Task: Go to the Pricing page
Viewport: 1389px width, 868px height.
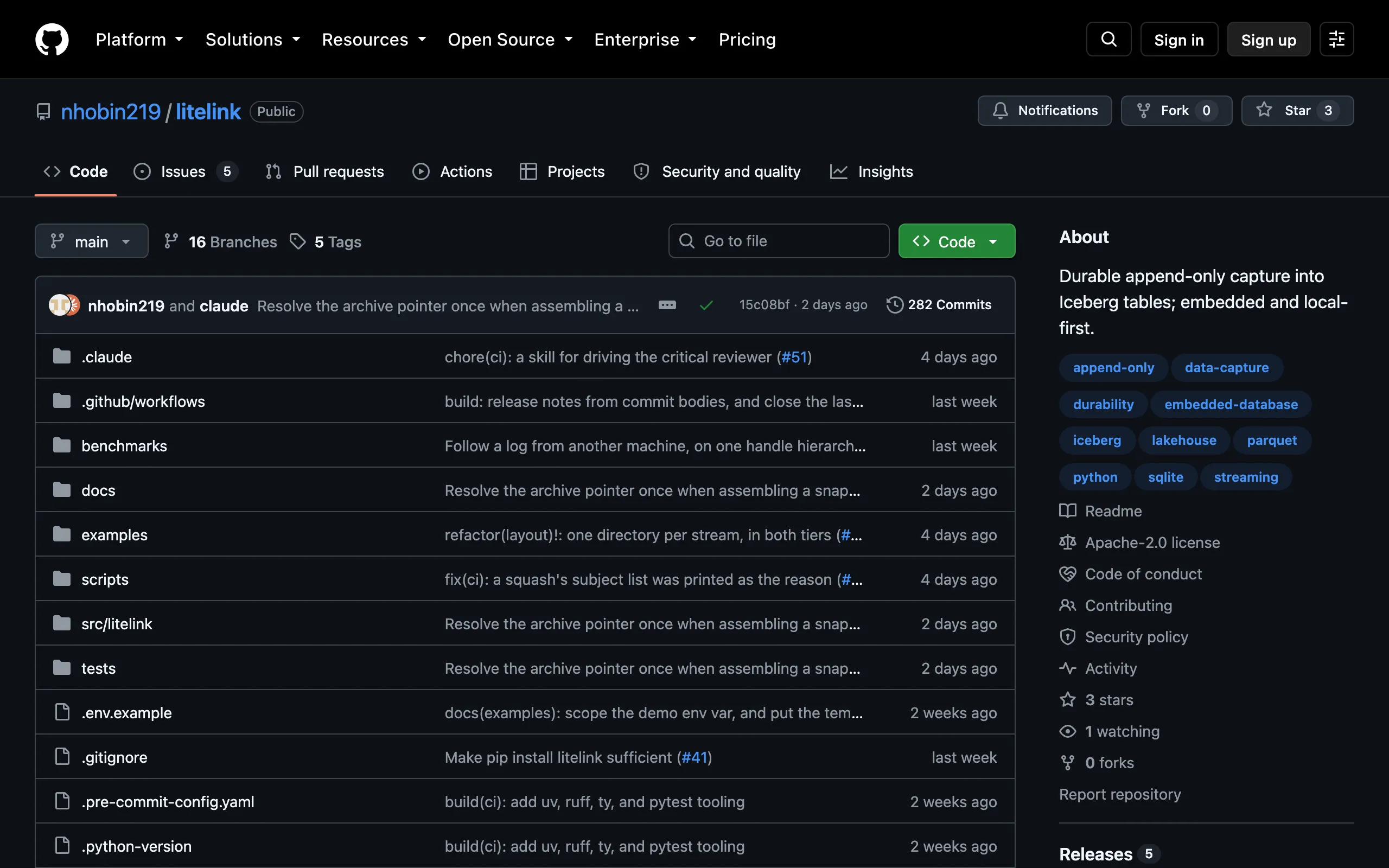Action: tap(747, 39)
